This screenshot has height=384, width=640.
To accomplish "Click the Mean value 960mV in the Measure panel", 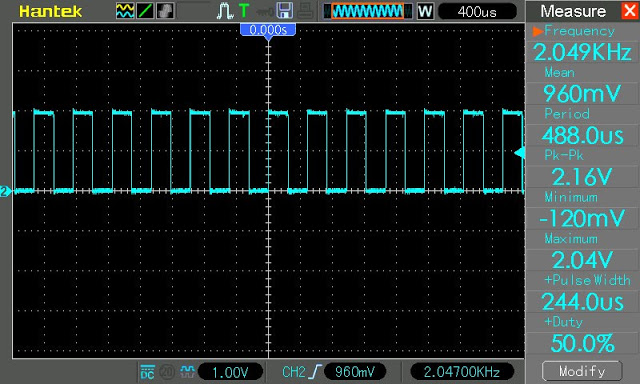I will coord(582,94).
